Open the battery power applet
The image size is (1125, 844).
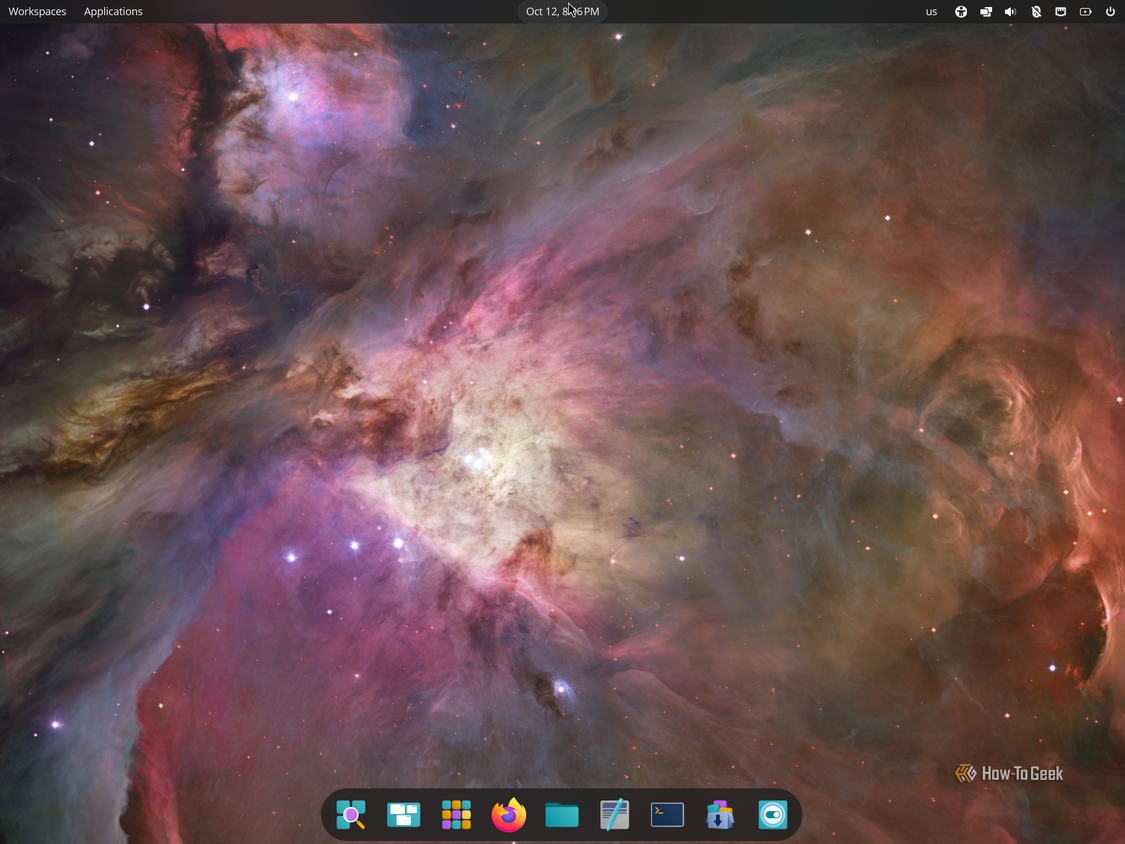click(x=1086, y=11)
